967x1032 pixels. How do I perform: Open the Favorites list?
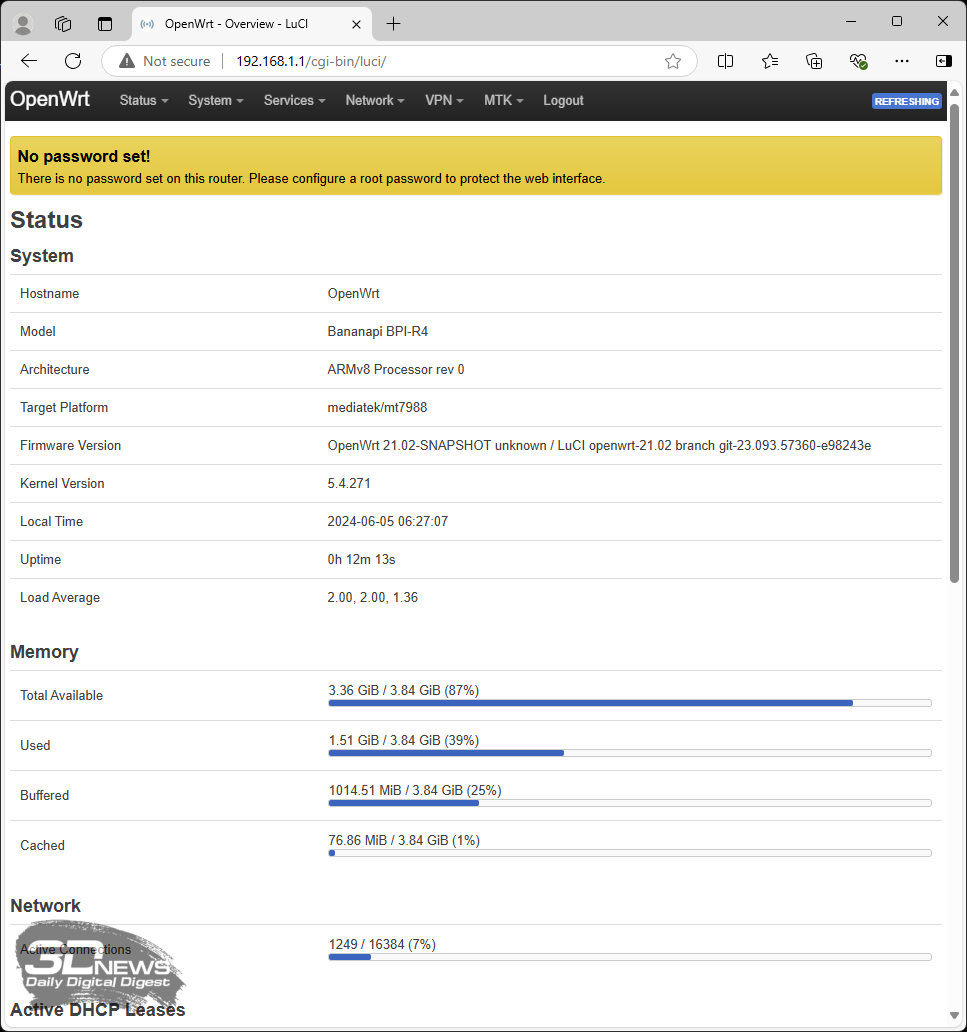click(770, 61)
